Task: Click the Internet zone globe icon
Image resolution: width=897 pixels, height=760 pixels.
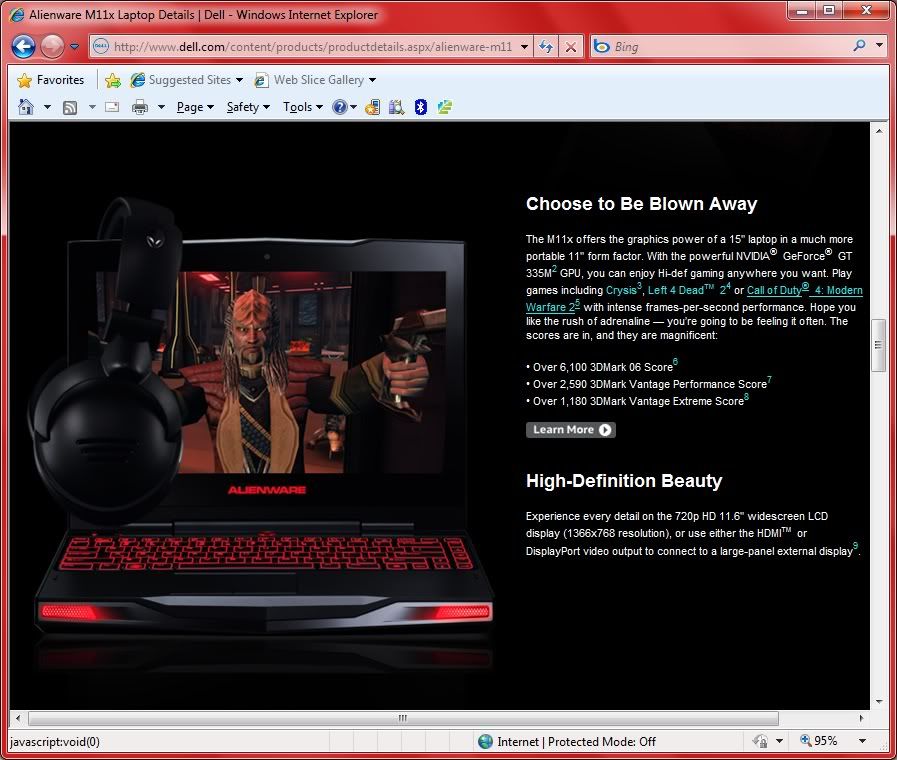Action: (485, 742)
